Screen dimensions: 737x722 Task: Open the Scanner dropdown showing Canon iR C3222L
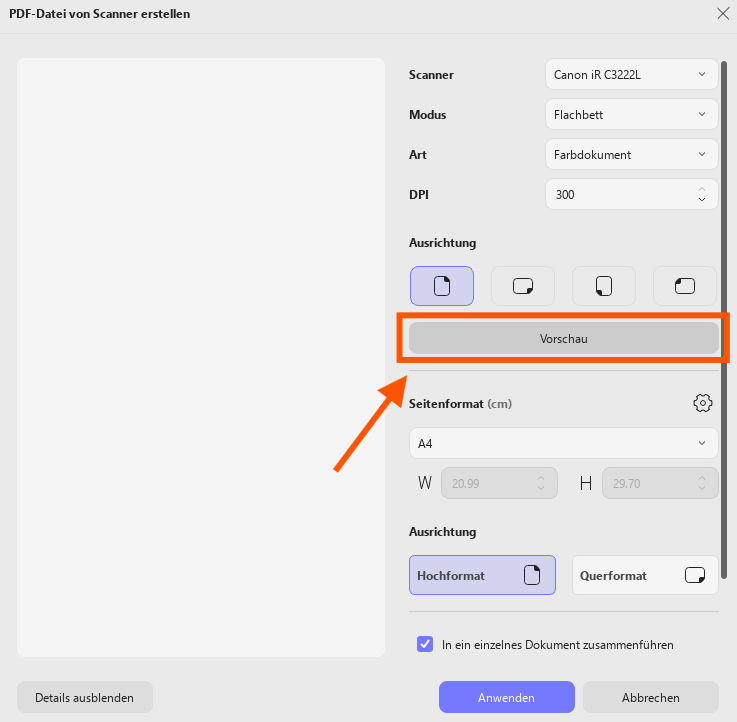(631, 74)
